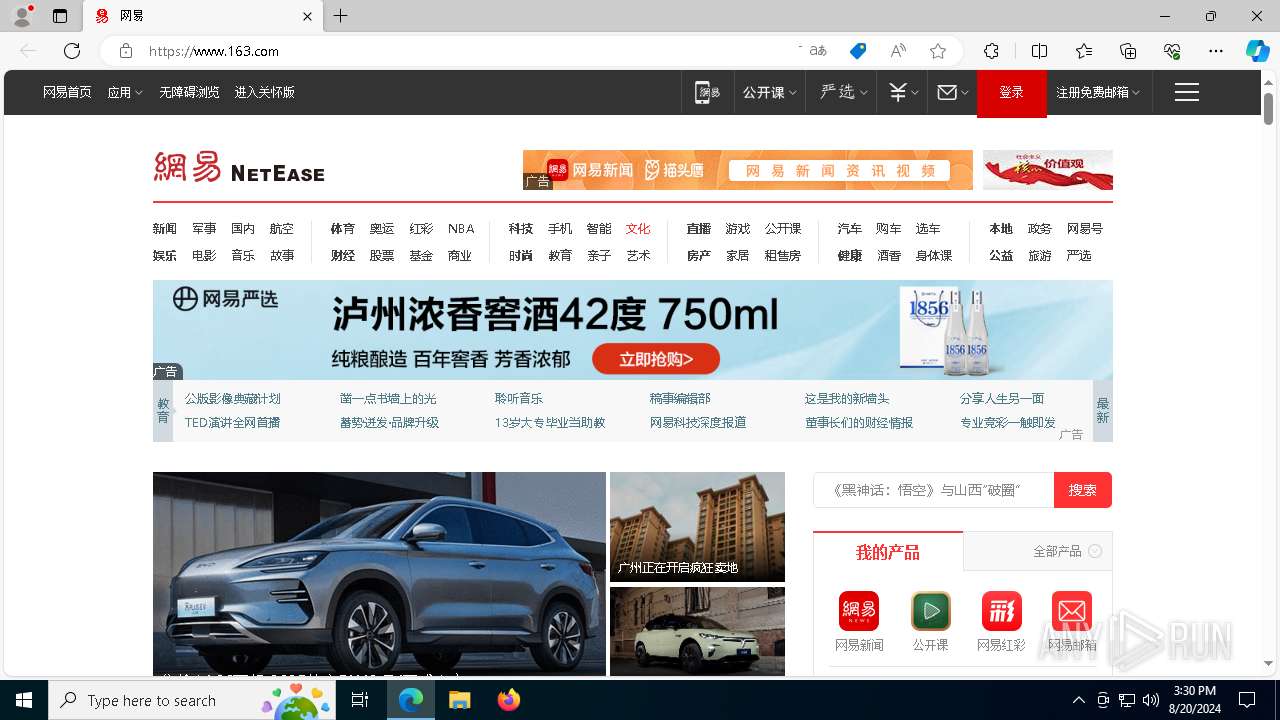1280x720 pixels.
Task: Click the red 搜索 button
Action: pyautogui.click(x=1083, y=490)
